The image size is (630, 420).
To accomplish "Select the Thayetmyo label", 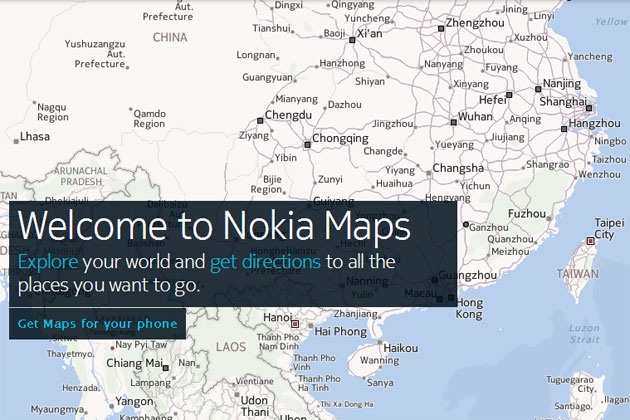I will click(70, 354).
